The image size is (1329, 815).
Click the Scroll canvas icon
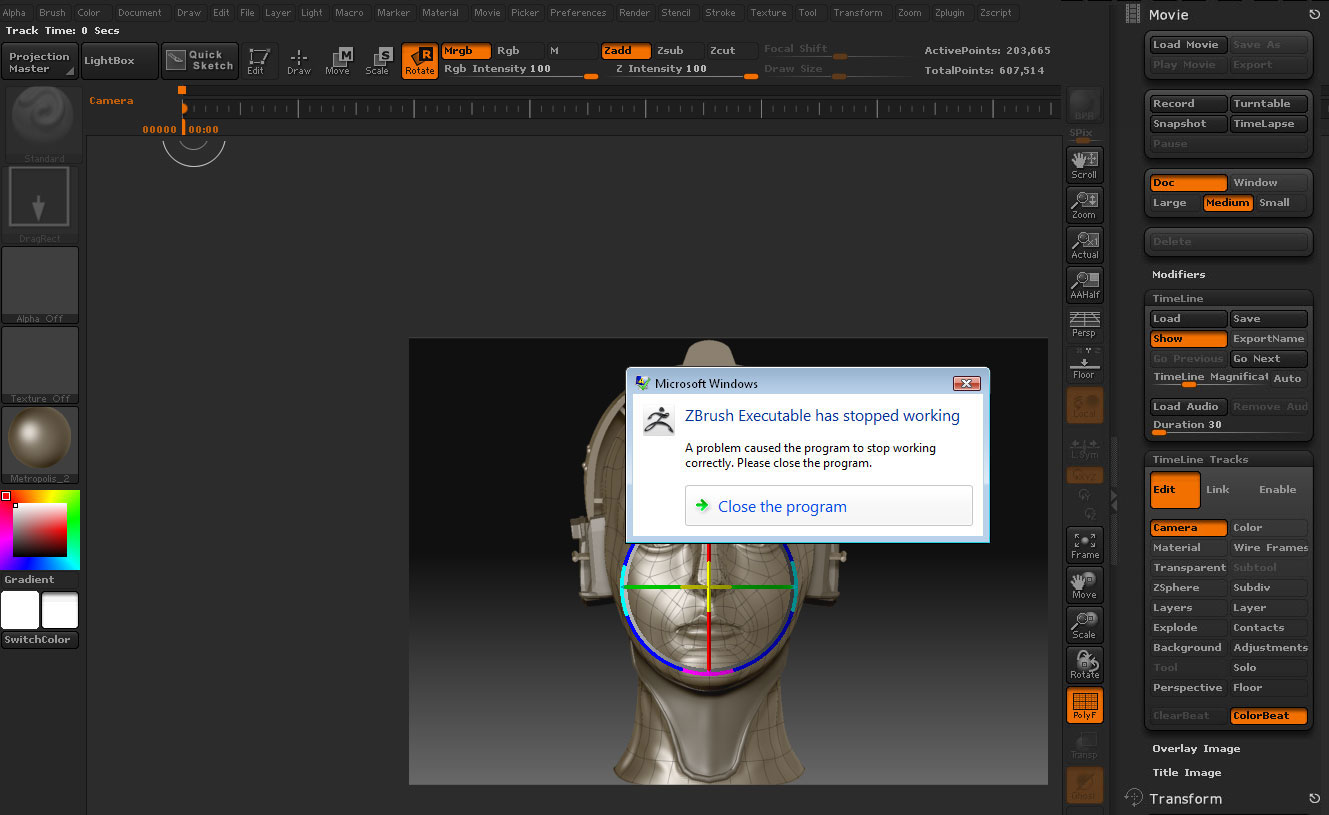pyautogui.click(x=1085, y=164)
